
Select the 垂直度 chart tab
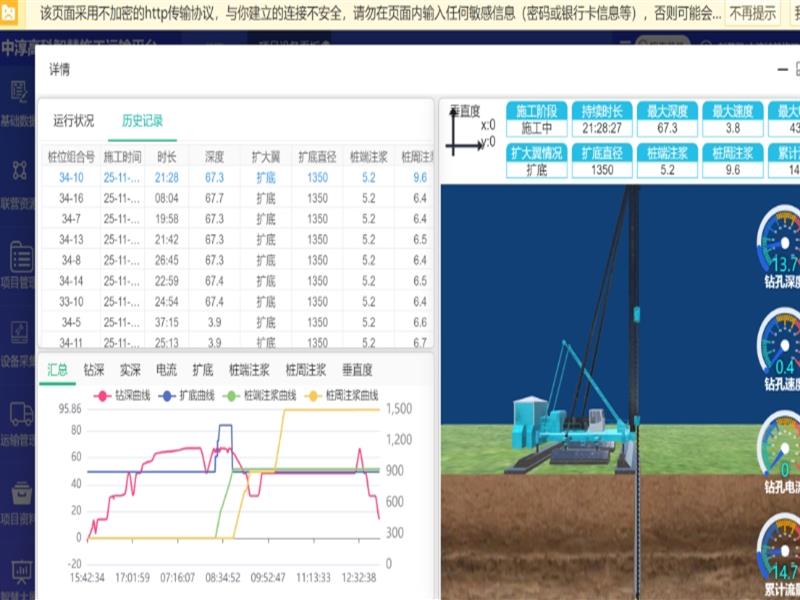[x=357, y=369]
